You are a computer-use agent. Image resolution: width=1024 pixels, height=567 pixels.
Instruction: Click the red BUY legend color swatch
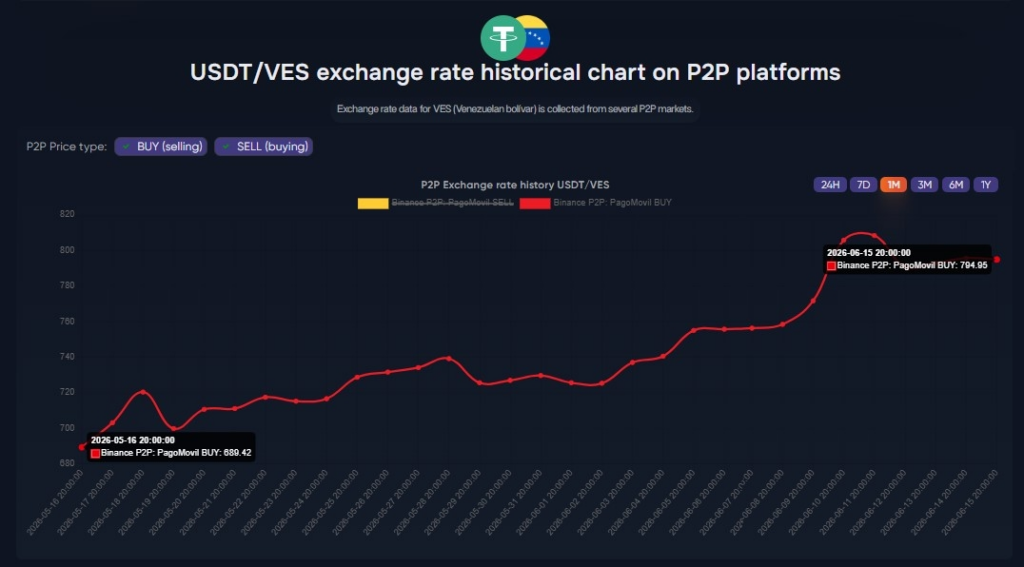tap(535, 203)
